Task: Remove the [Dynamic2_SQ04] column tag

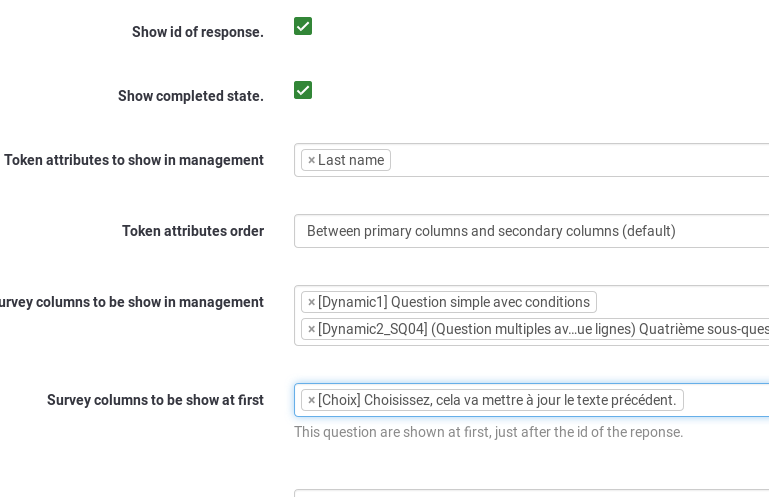Action: pyautogui.click(x=312, y=329)
